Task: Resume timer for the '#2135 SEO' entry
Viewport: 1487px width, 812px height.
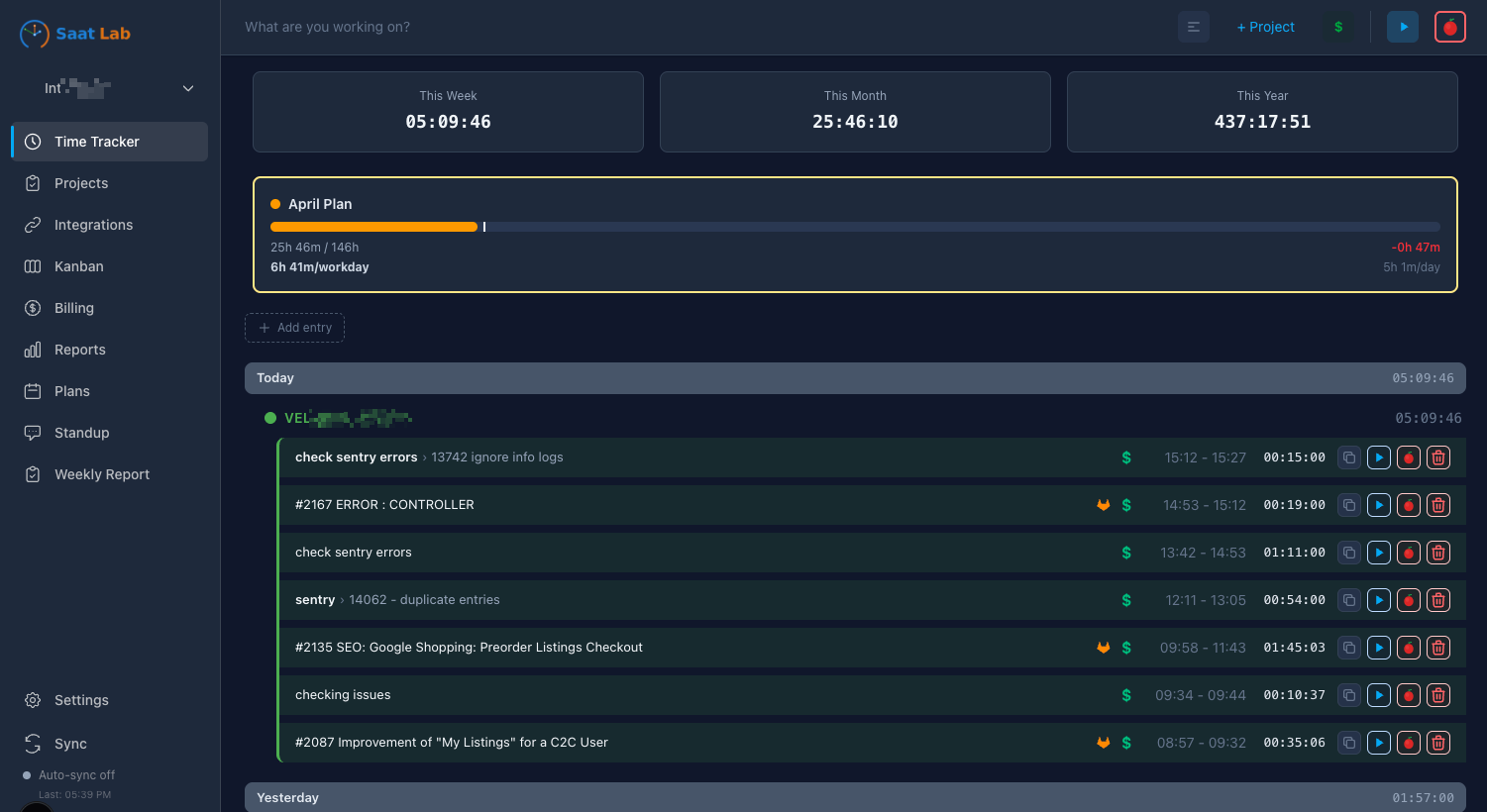Action: click(x=1379, y=648)
